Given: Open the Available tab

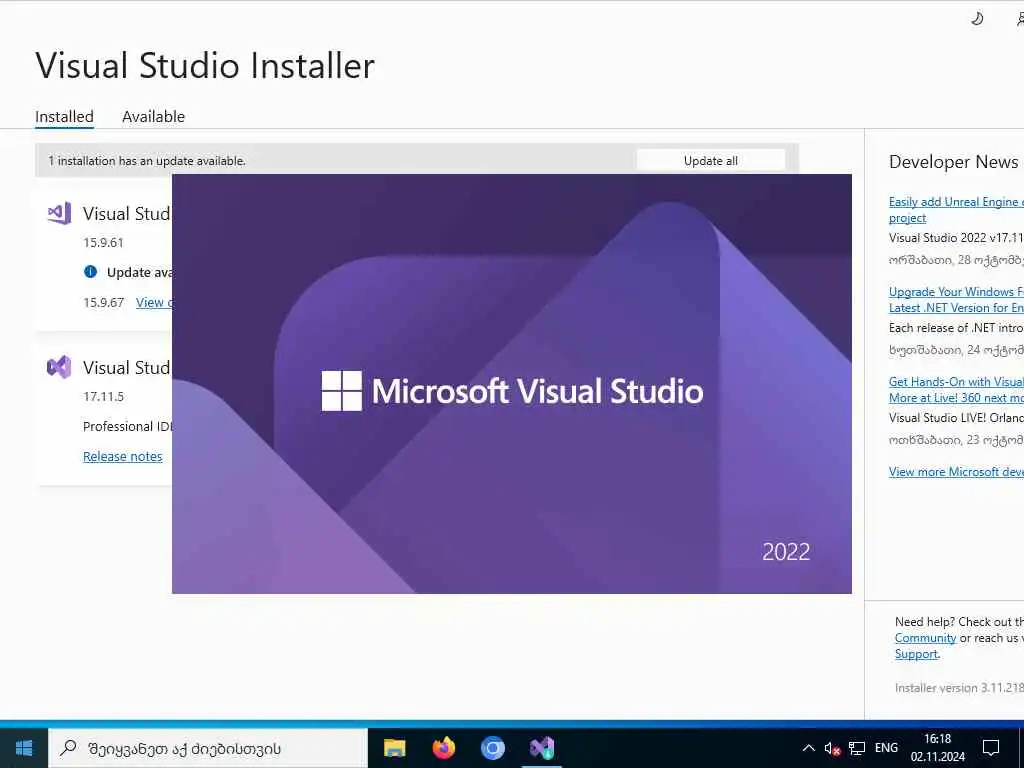Looking at the screenshot, I should tap(153, 117).
